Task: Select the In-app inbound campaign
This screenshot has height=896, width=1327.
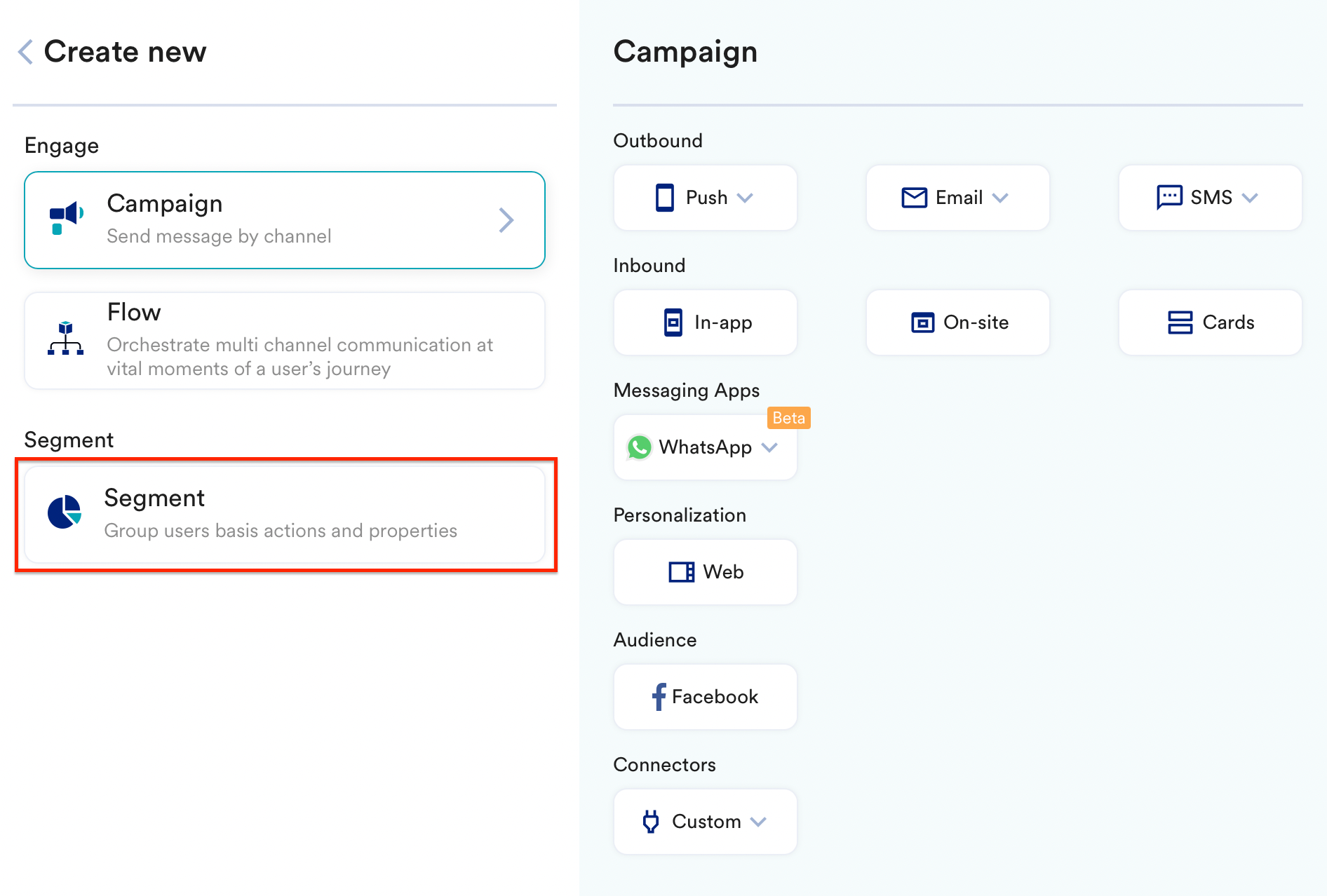Action: 706,323
